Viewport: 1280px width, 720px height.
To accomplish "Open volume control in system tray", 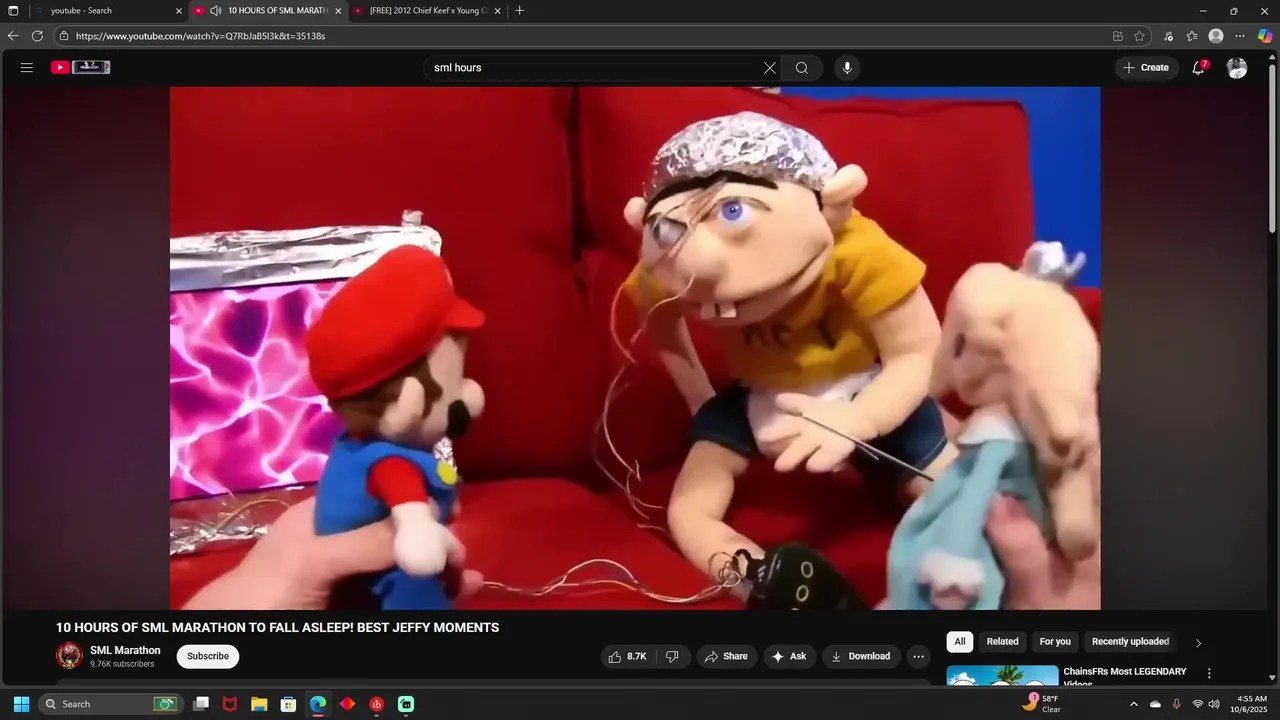I will click(1214, 704).
